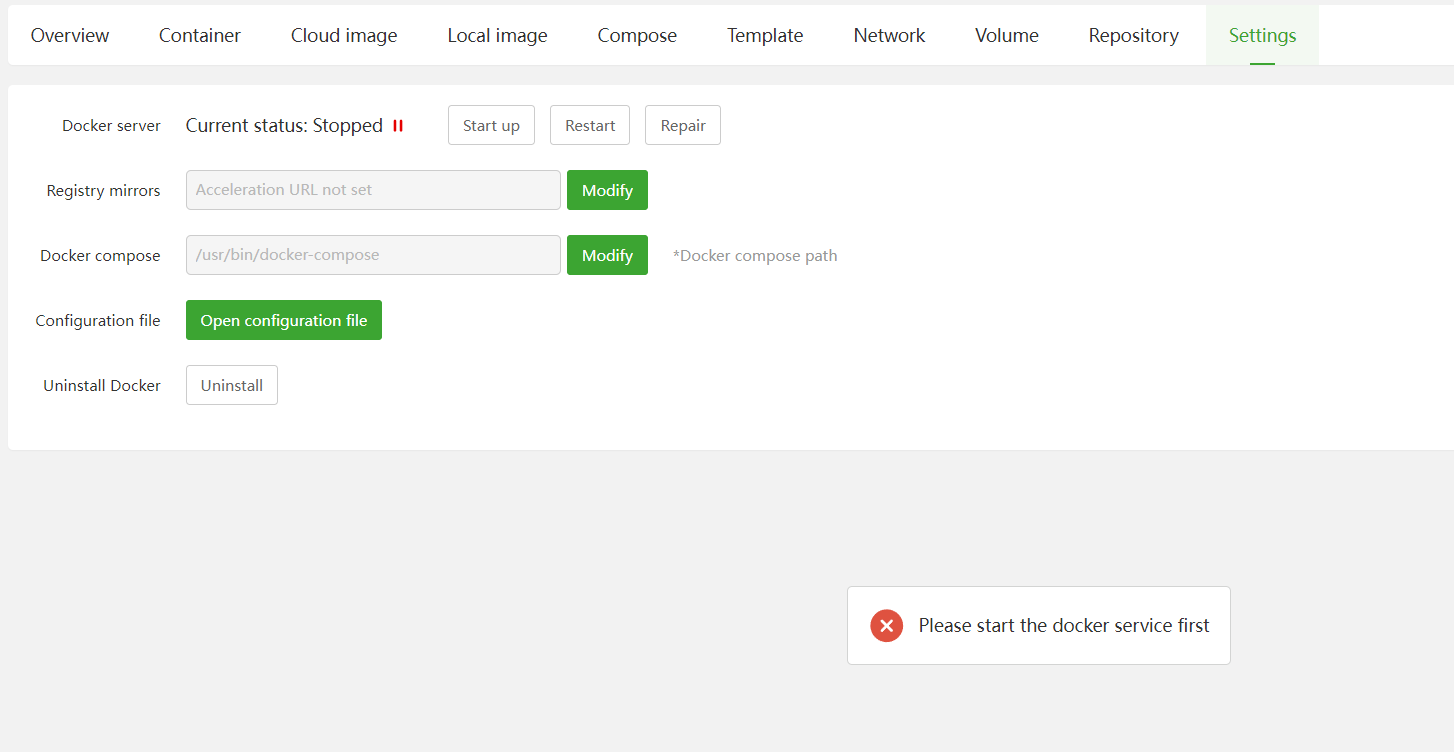The width and height of the screenshot is (1454, 752).
Task: View the Network tab
Action: point(889,36)
